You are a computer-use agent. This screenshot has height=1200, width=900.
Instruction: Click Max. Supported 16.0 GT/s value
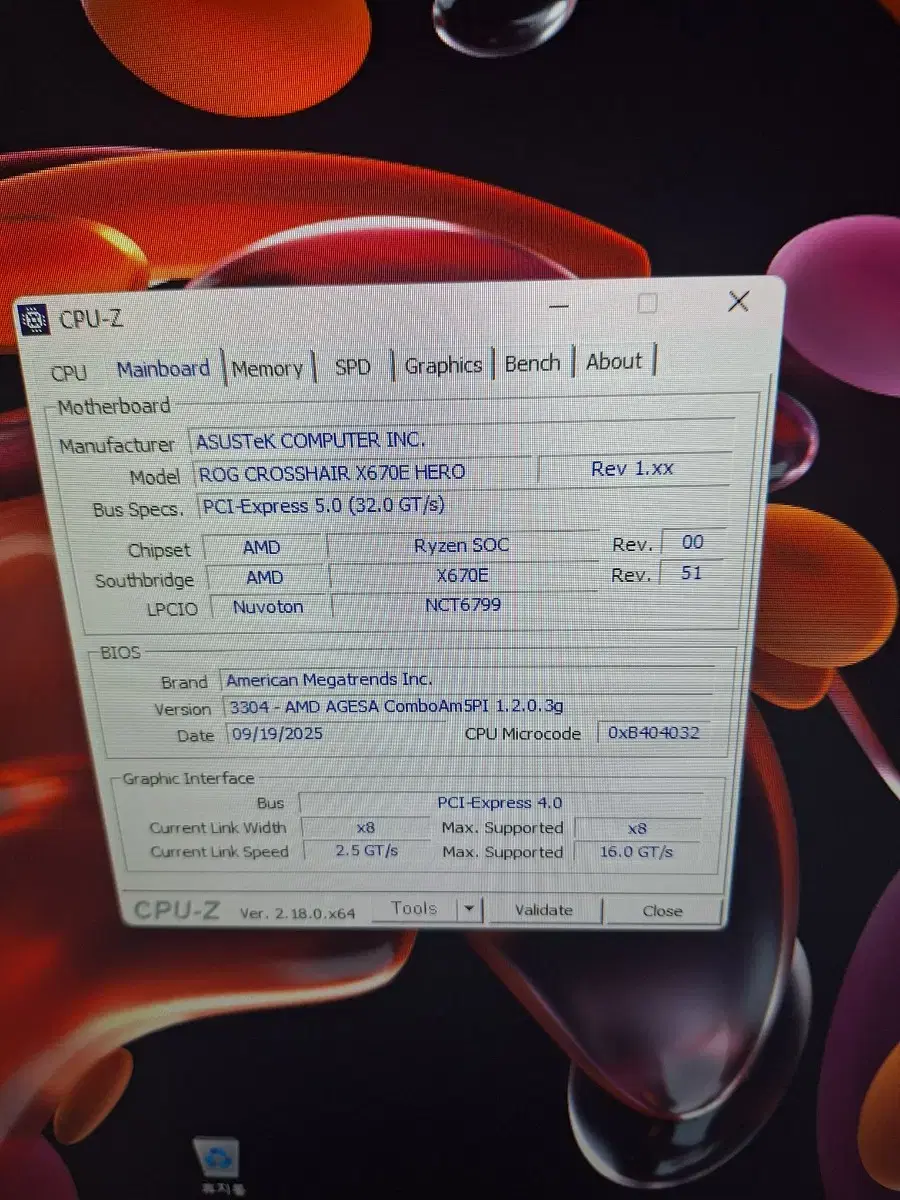[638, 852]
